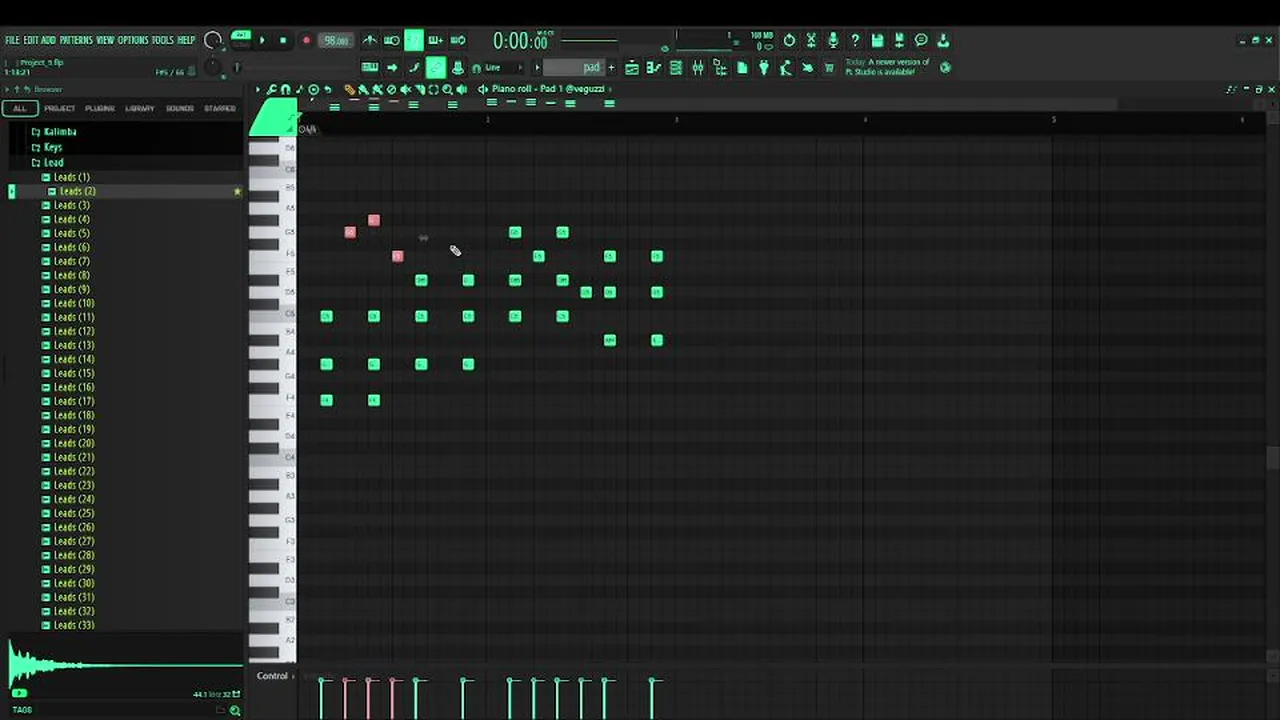The image size is (1280, 720).
Task: Open the Mixer faders icon
Action: coord(698,68)
